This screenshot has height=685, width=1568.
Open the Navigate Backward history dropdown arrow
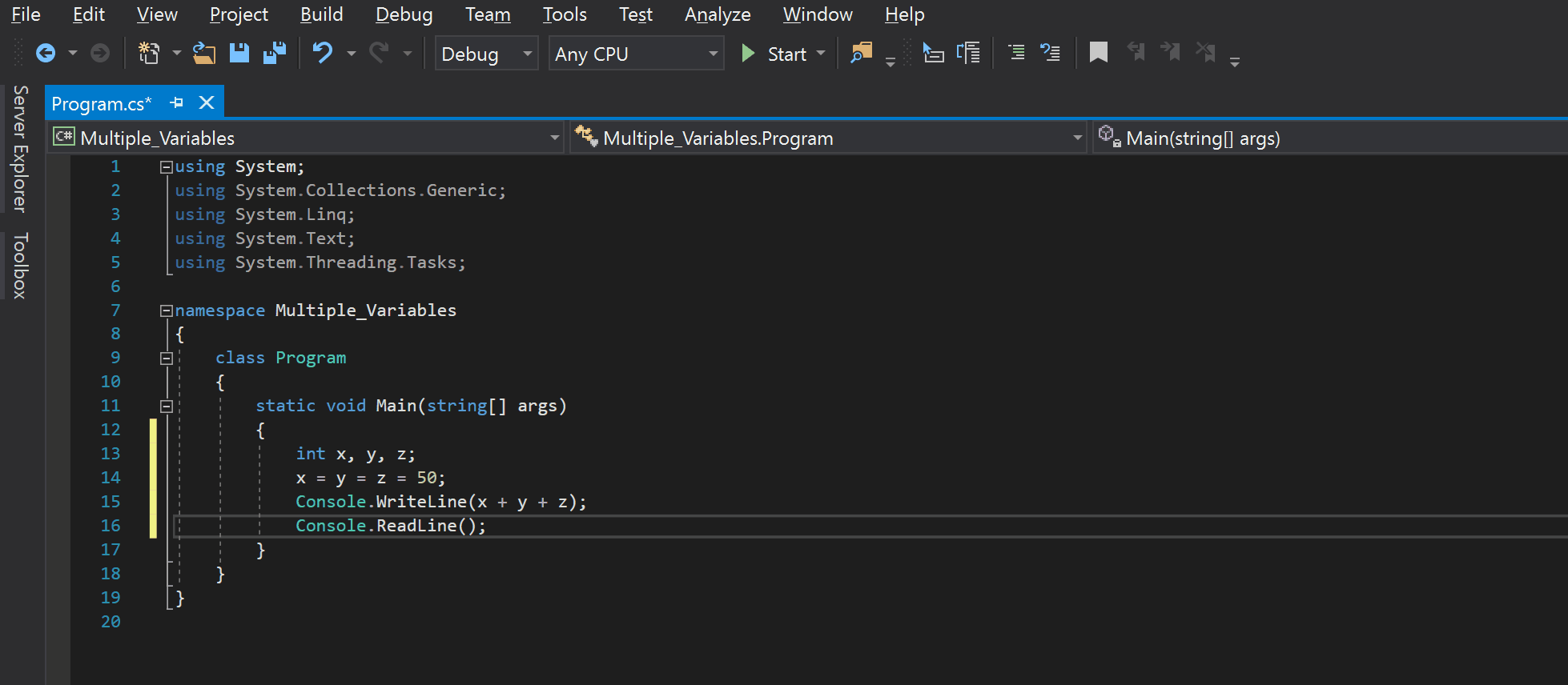pos(73,54)
